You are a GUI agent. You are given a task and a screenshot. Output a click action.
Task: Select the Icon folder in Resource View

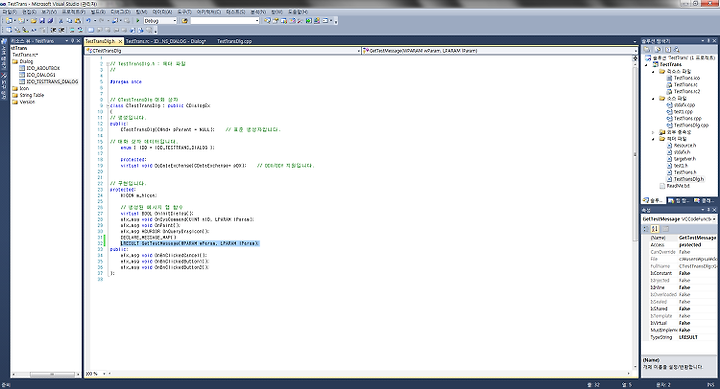click(x=24, y=88)
